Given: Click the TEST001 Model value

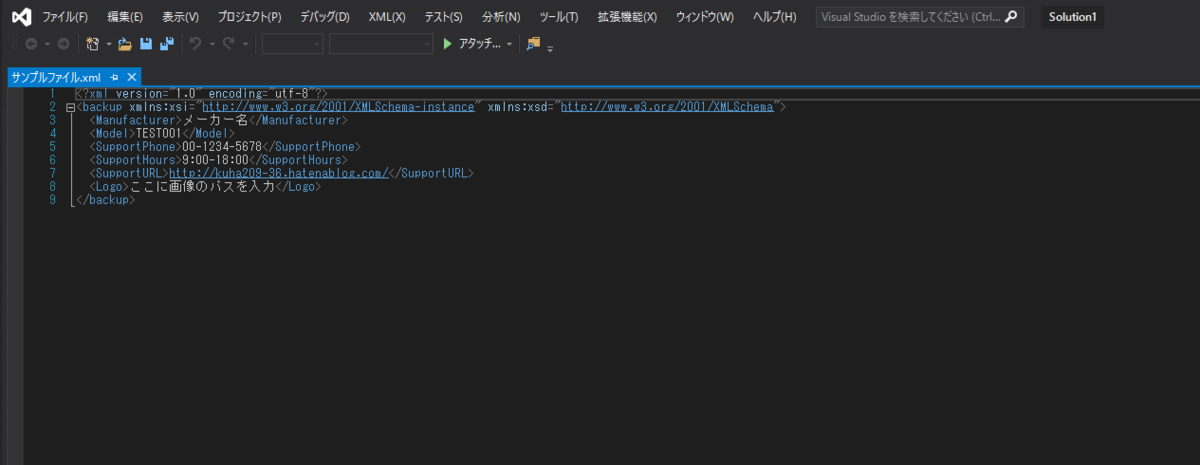Looking at the screenshot, I should (x=159, y=133).
